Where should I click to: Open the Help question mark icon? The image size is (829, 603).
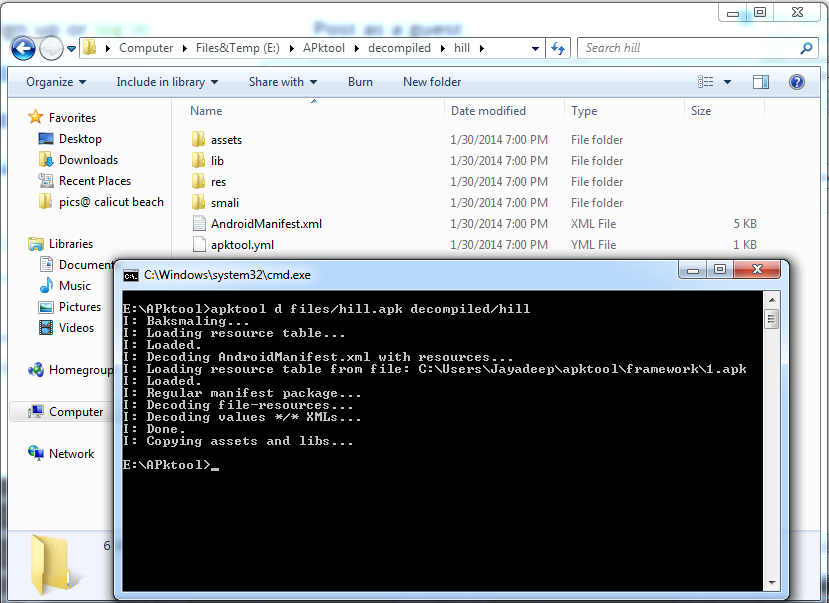tap(796, 82)
